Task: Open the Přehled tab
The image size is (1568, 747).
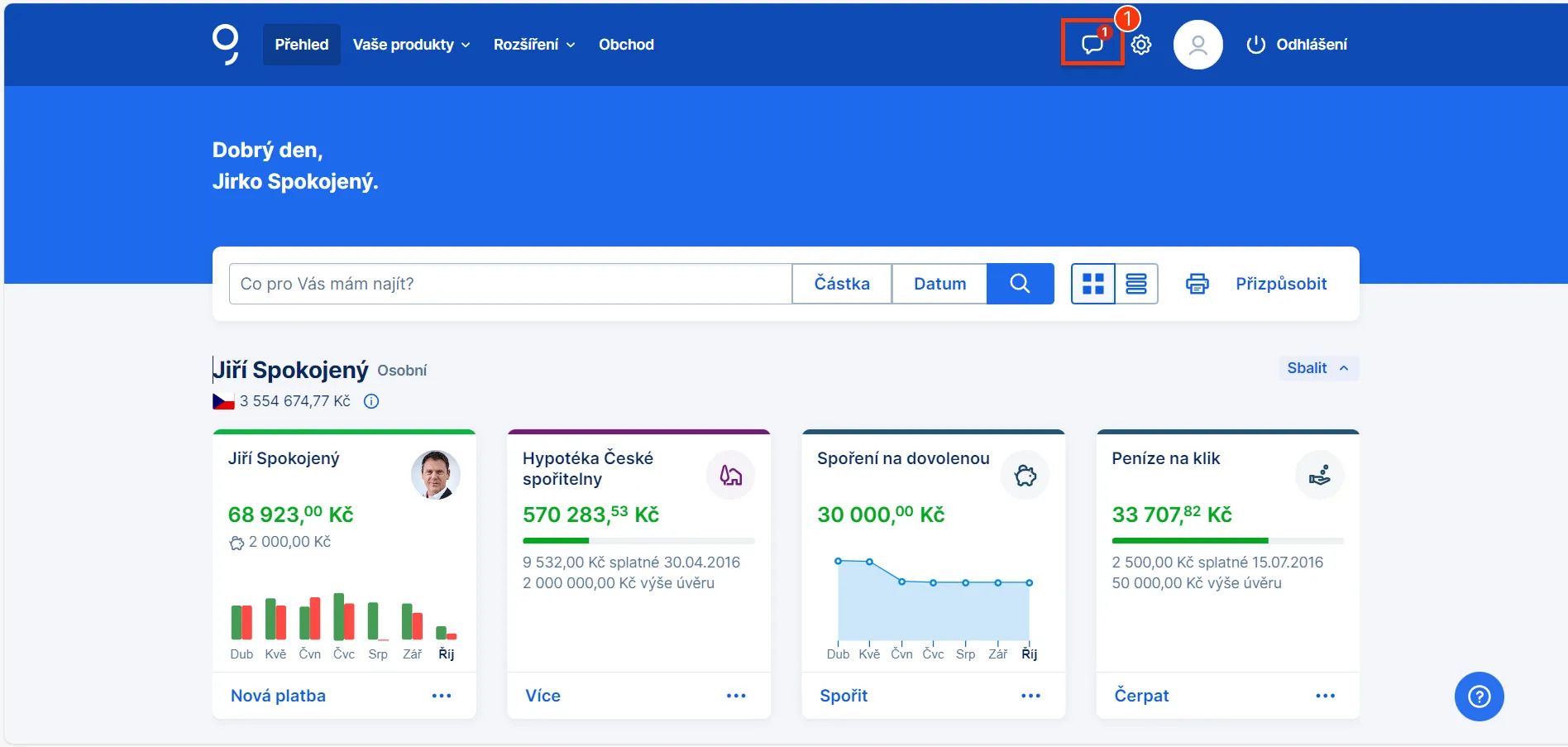Action: [301, 45]
